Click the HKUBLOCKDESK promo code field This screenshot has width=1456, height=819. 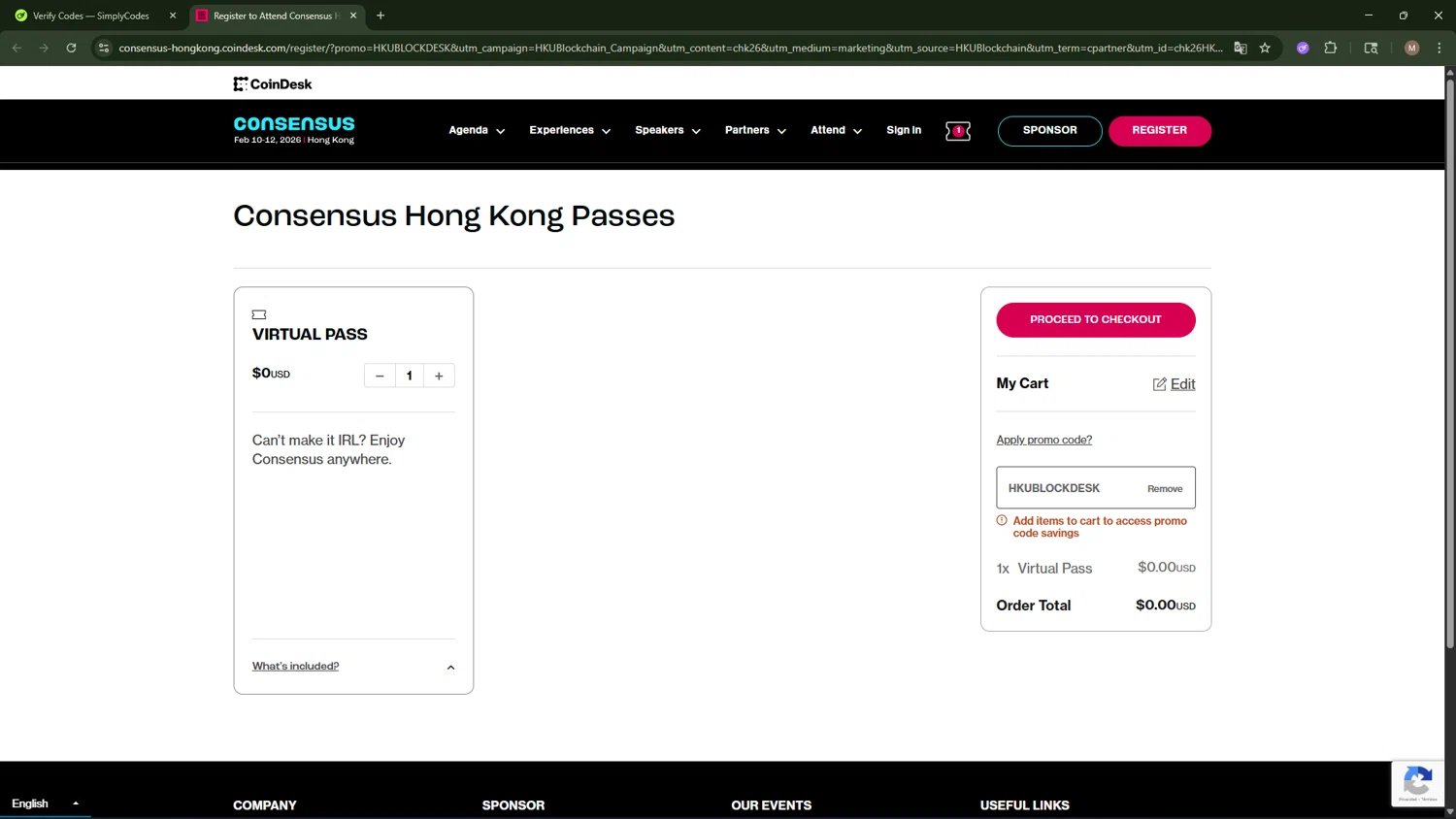tap(1096, 488)
